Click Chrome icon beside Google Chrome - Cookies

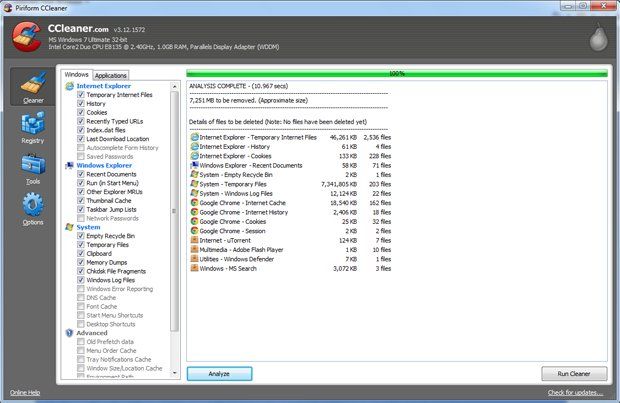coord(194,221)
